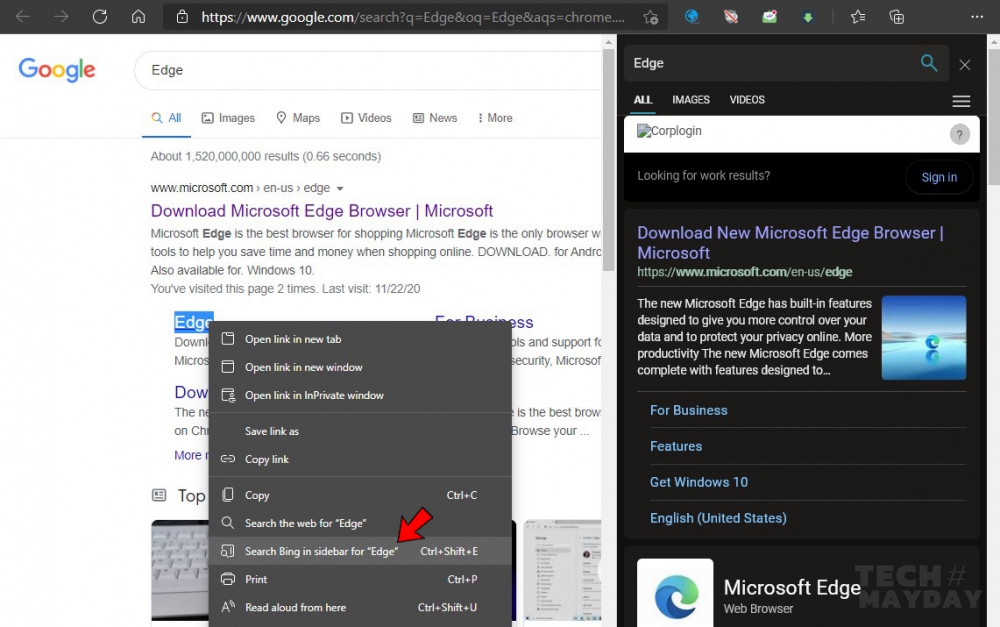1000x627 pixels.
Task: Choose Copy with Ctrl+C shortcut
Action: coord(360,495)
